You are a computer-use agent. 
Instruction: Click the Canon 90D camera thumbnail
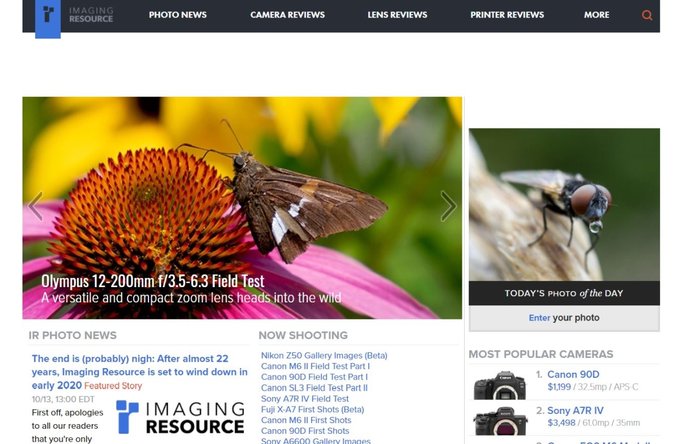[500, 385]
